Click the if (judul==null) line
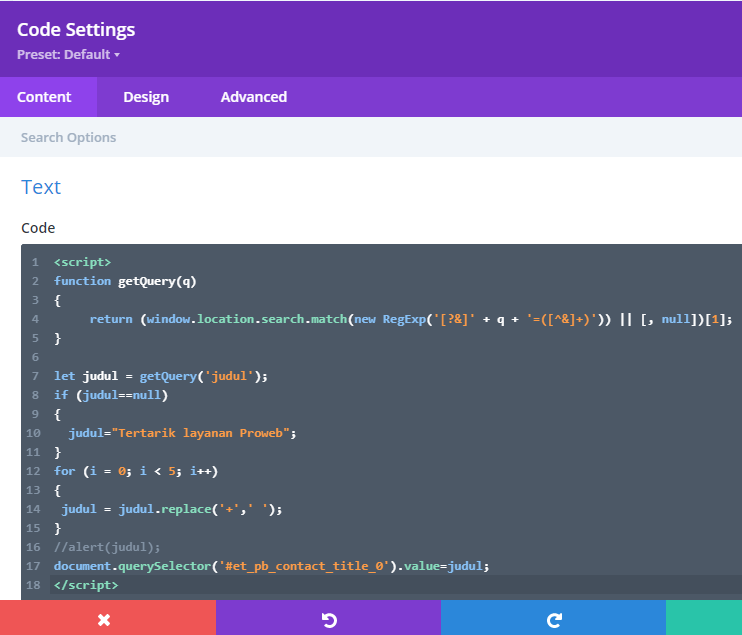This screenshot has width=742, height=635. 111,395
